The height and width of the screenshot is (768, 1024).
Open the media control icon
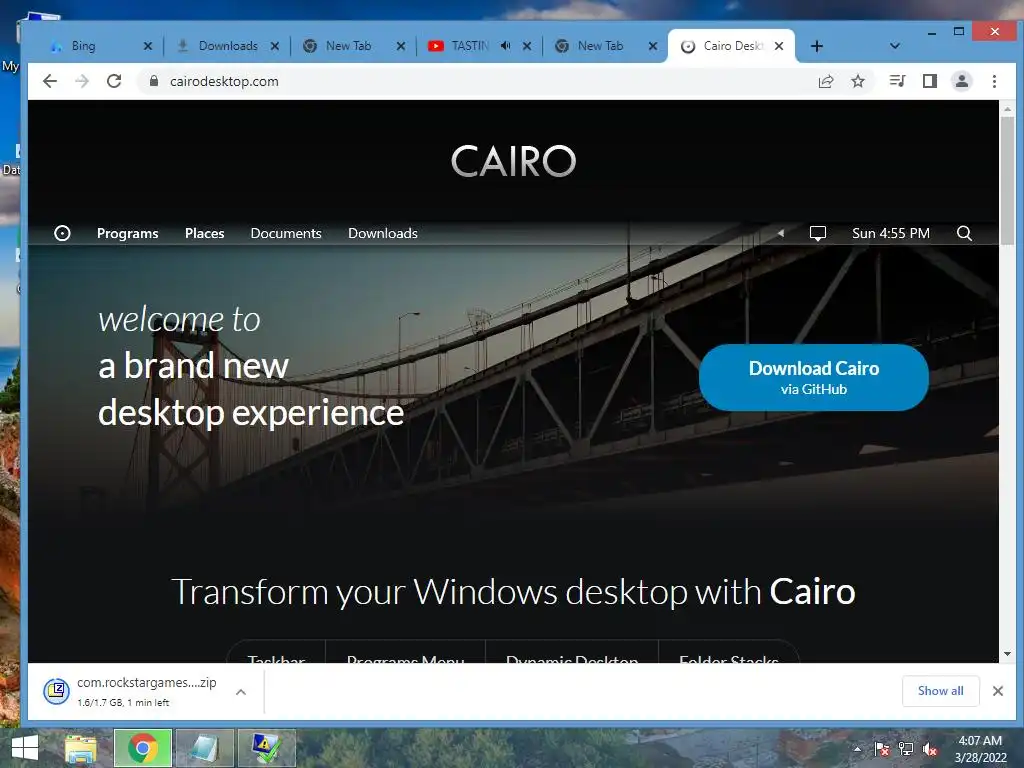point(897,81)
